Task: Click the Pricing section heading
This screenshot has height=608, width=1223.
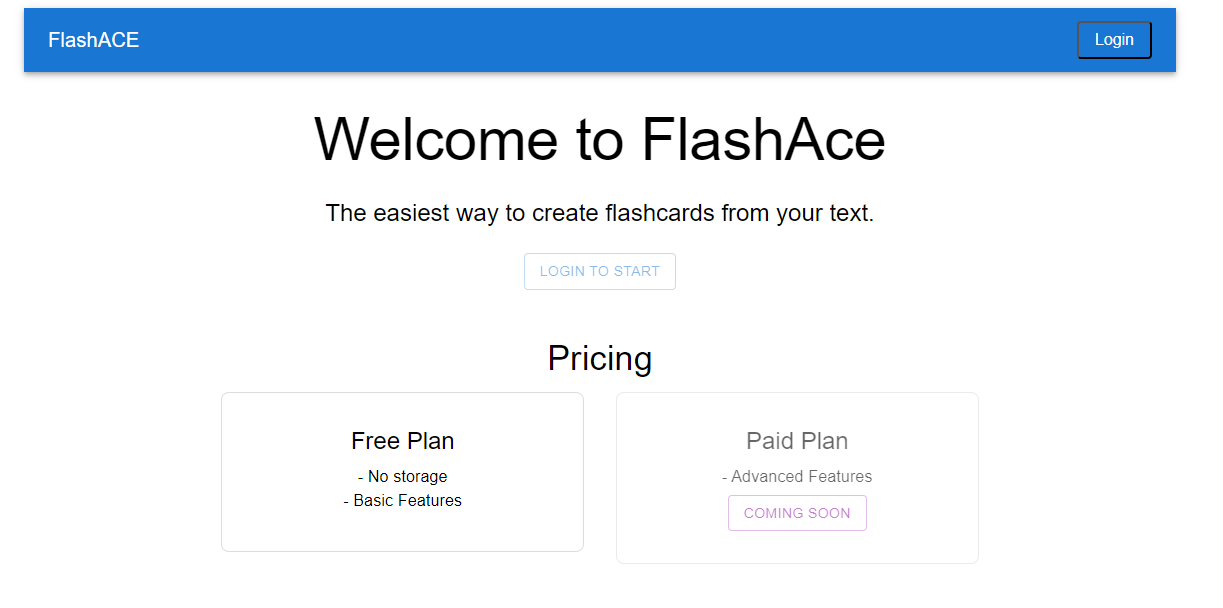Action: pos(600,358)
